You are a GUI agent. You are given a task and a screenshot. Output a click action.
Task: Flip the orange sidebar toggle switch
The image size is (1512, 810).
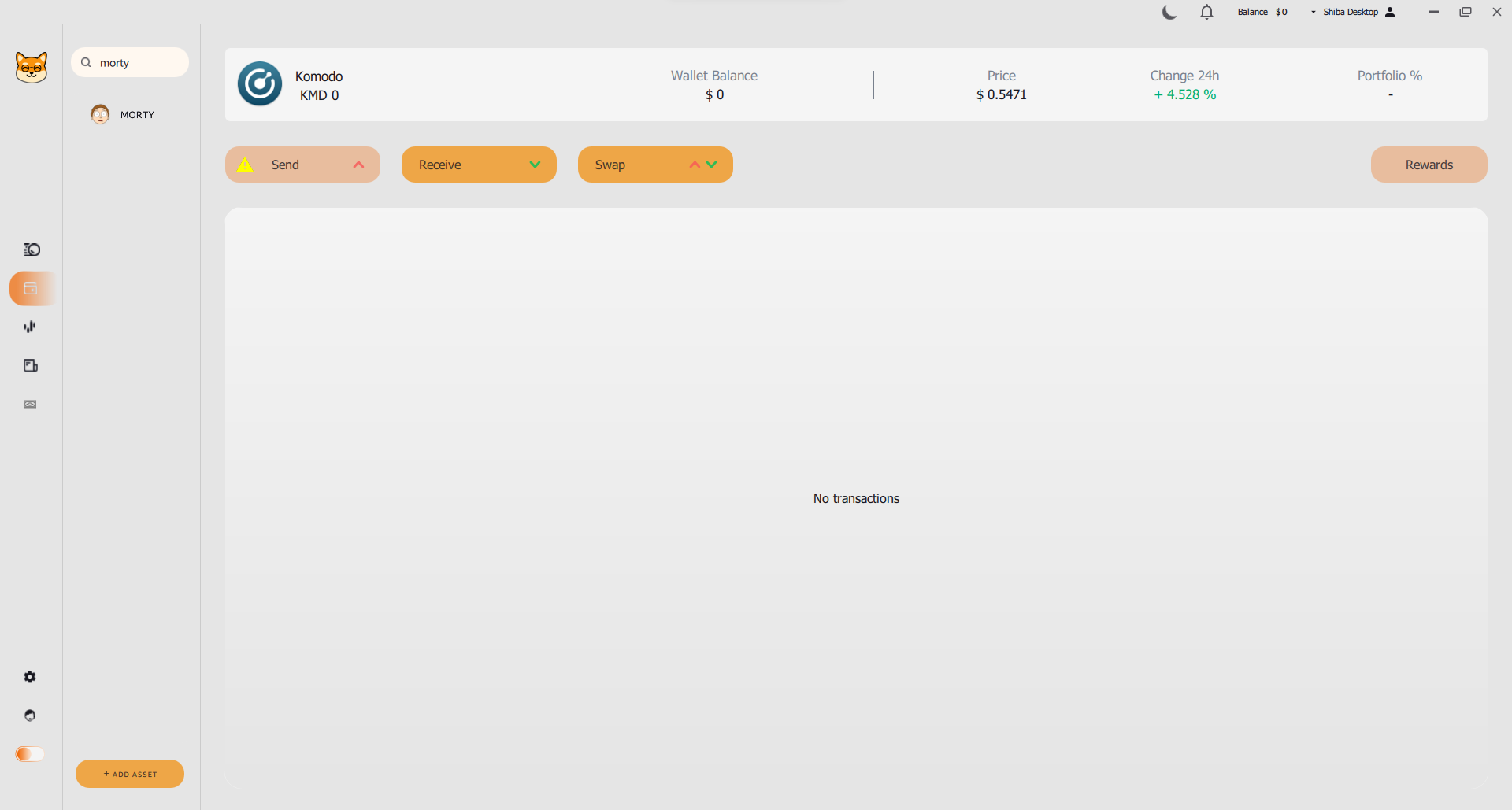(x=30, y=754)
